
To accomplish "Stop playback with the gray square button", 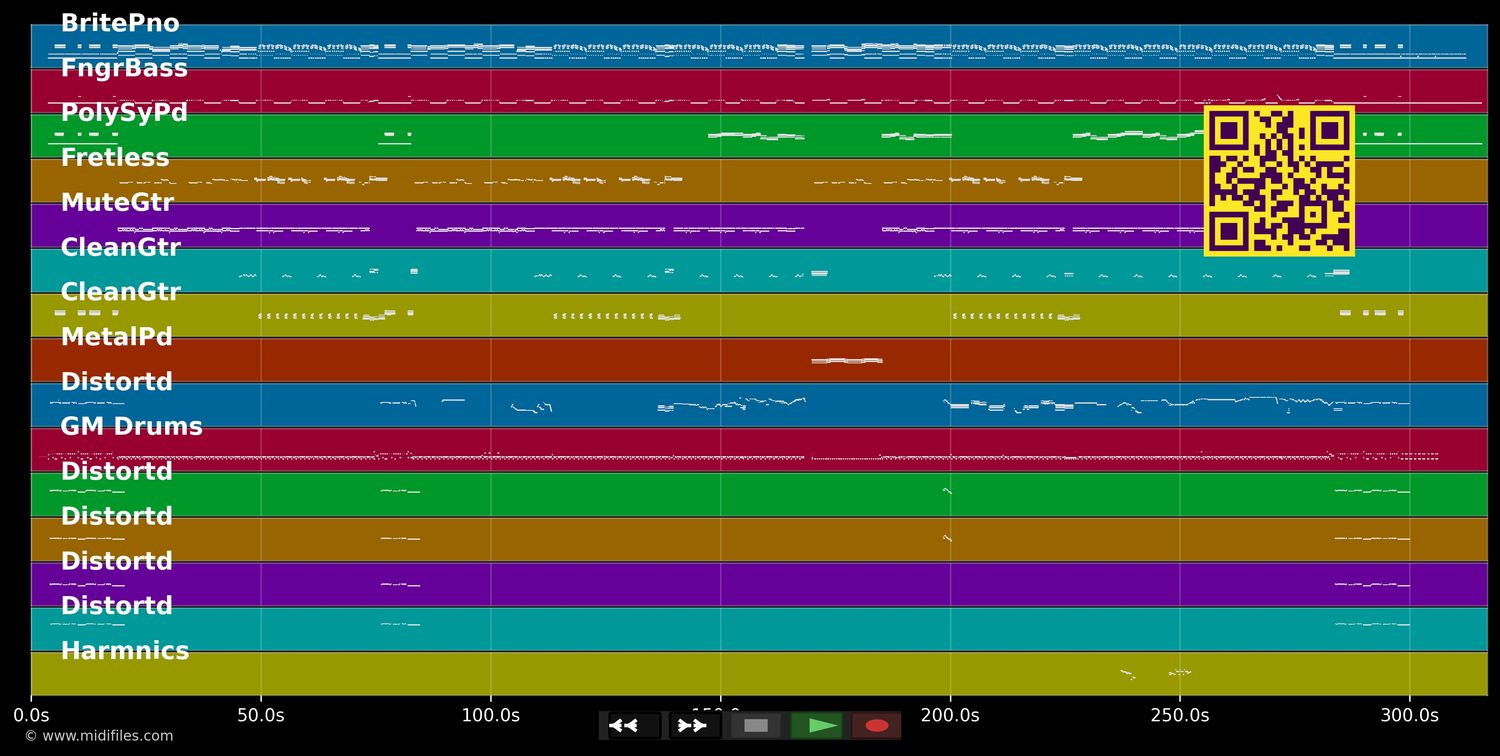I will [x=756, y=726].
